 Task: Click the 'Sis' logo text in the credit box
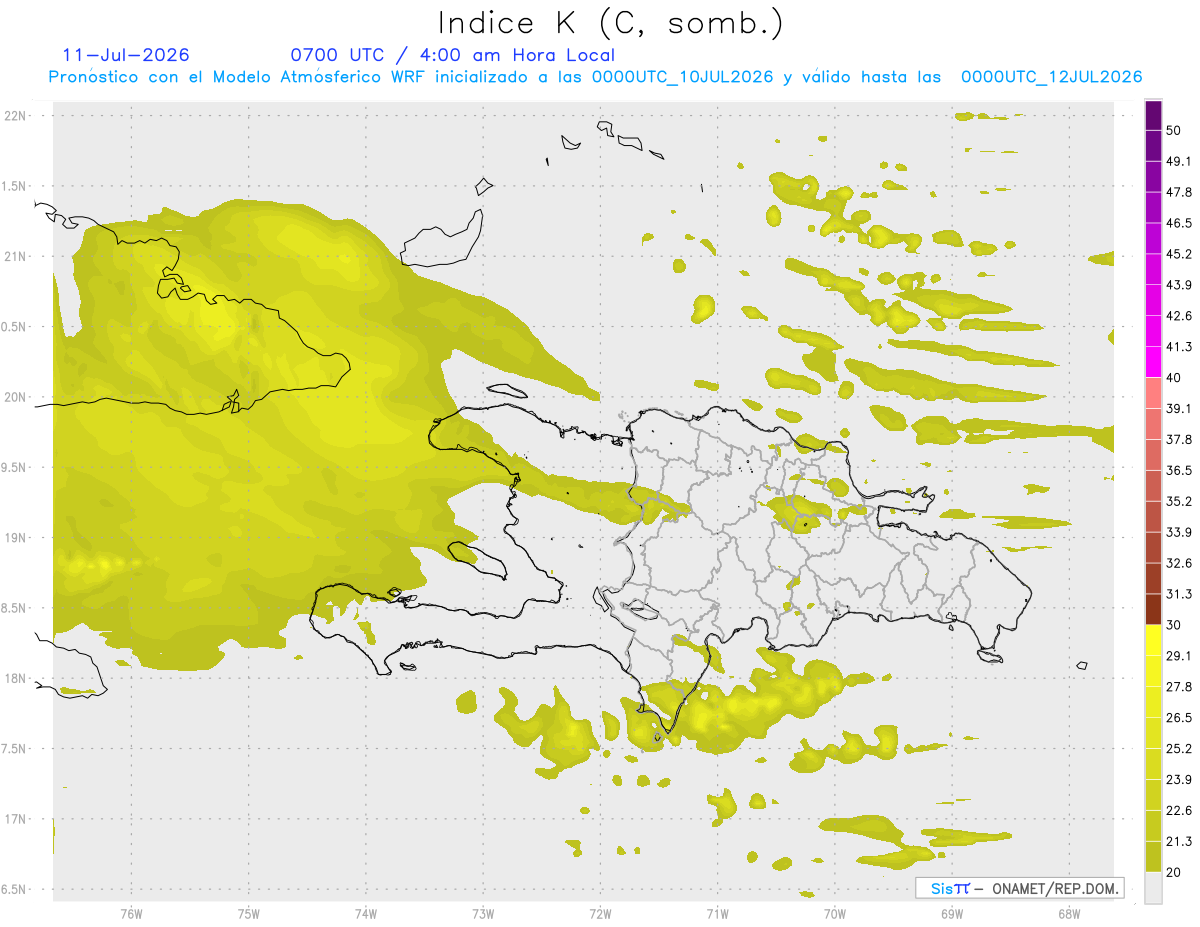[941, 888]
